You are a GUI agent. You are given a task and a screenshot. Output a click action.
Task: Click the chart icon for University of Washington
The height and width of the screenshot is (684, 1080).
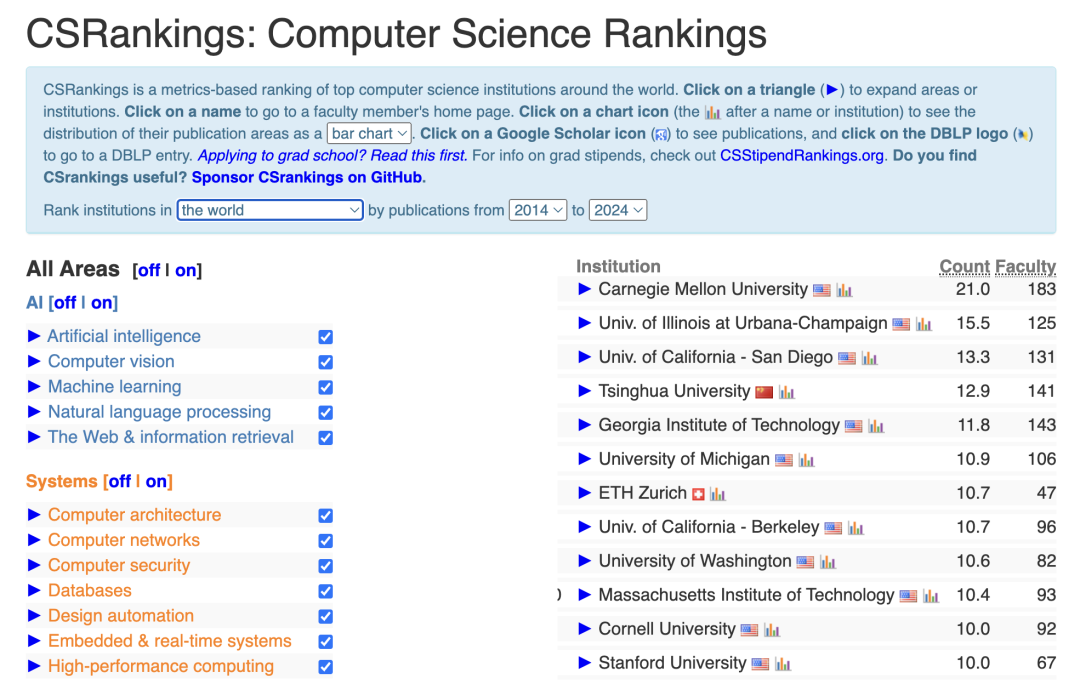(x=827, y=562)
